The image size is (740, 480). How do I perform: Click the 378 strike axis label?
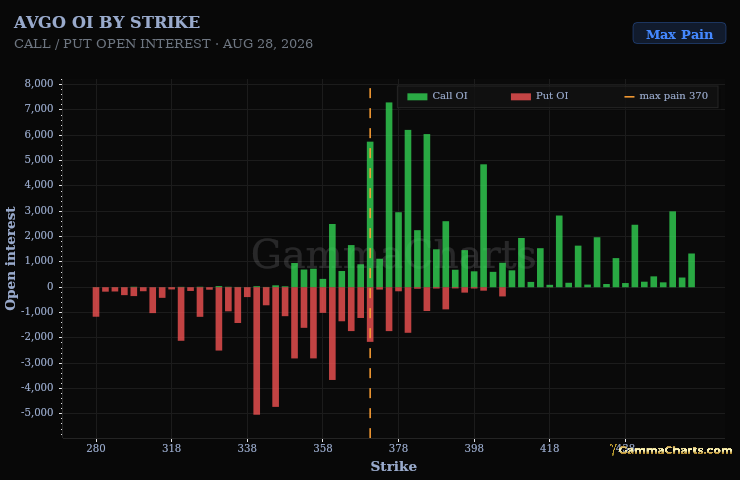point(398,448)
